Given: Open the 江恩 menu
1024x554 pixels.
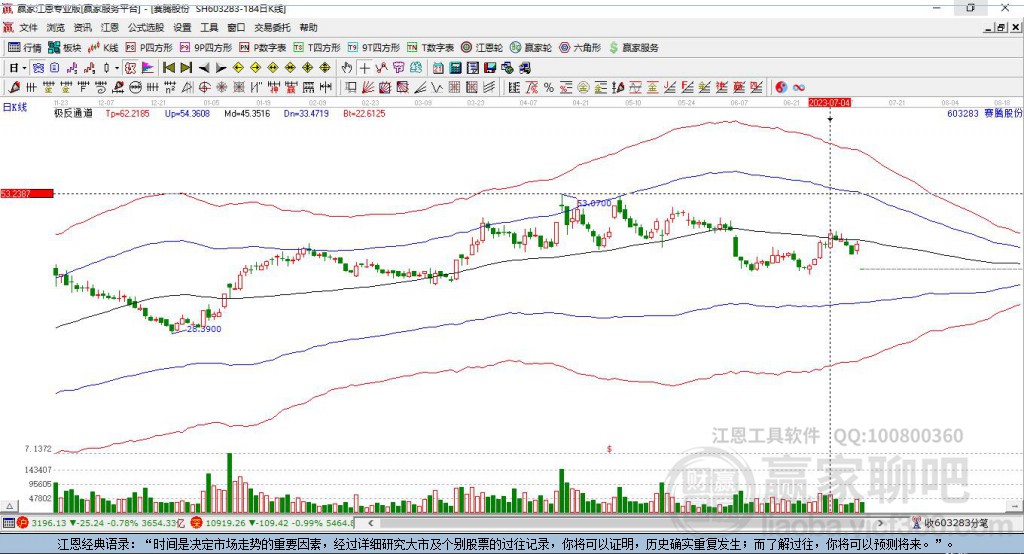Looking at the screenshot, I should click(x=109, y=28).
